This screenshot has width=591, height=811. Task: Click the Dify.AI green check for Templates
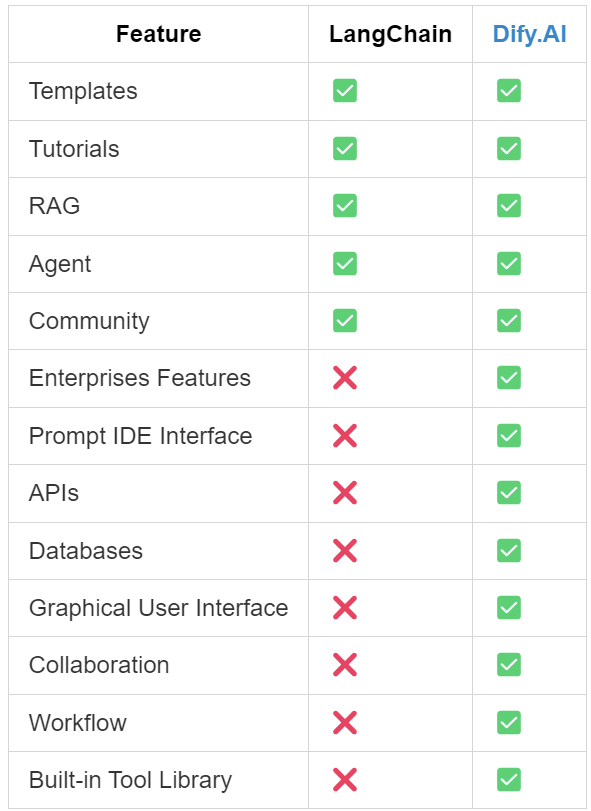pos(509,91)
